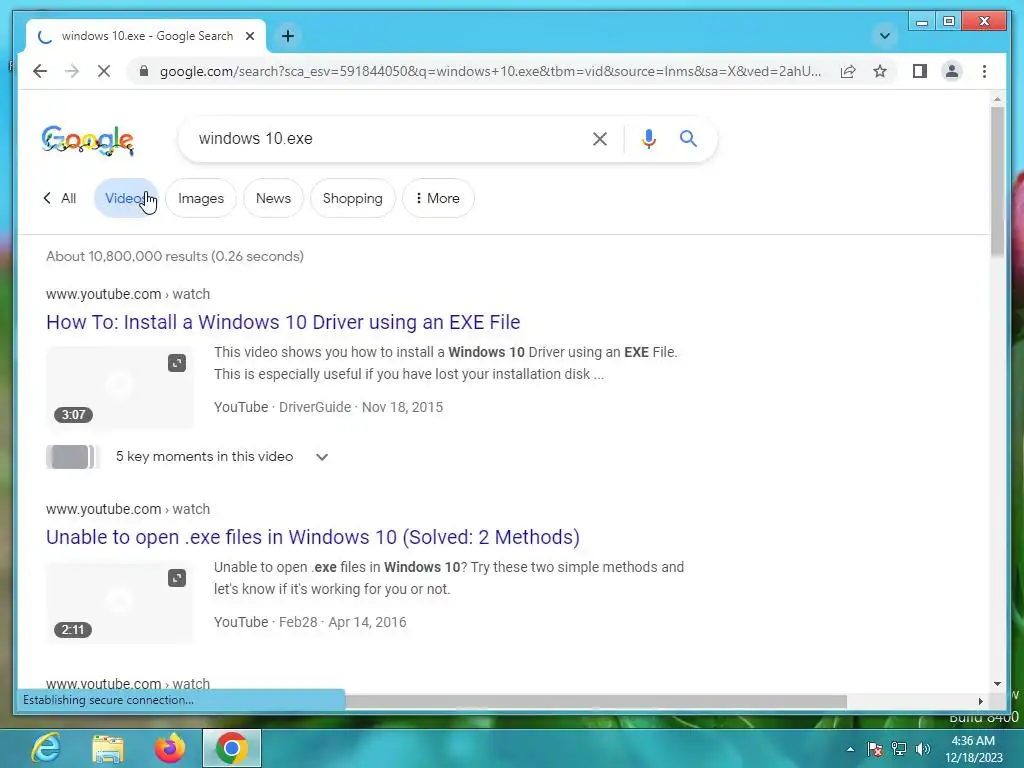Image resolution: width=1024 pixels, height=768 pixels.
Task: Click the forward navigation arrow
Action: pos(72,71)
